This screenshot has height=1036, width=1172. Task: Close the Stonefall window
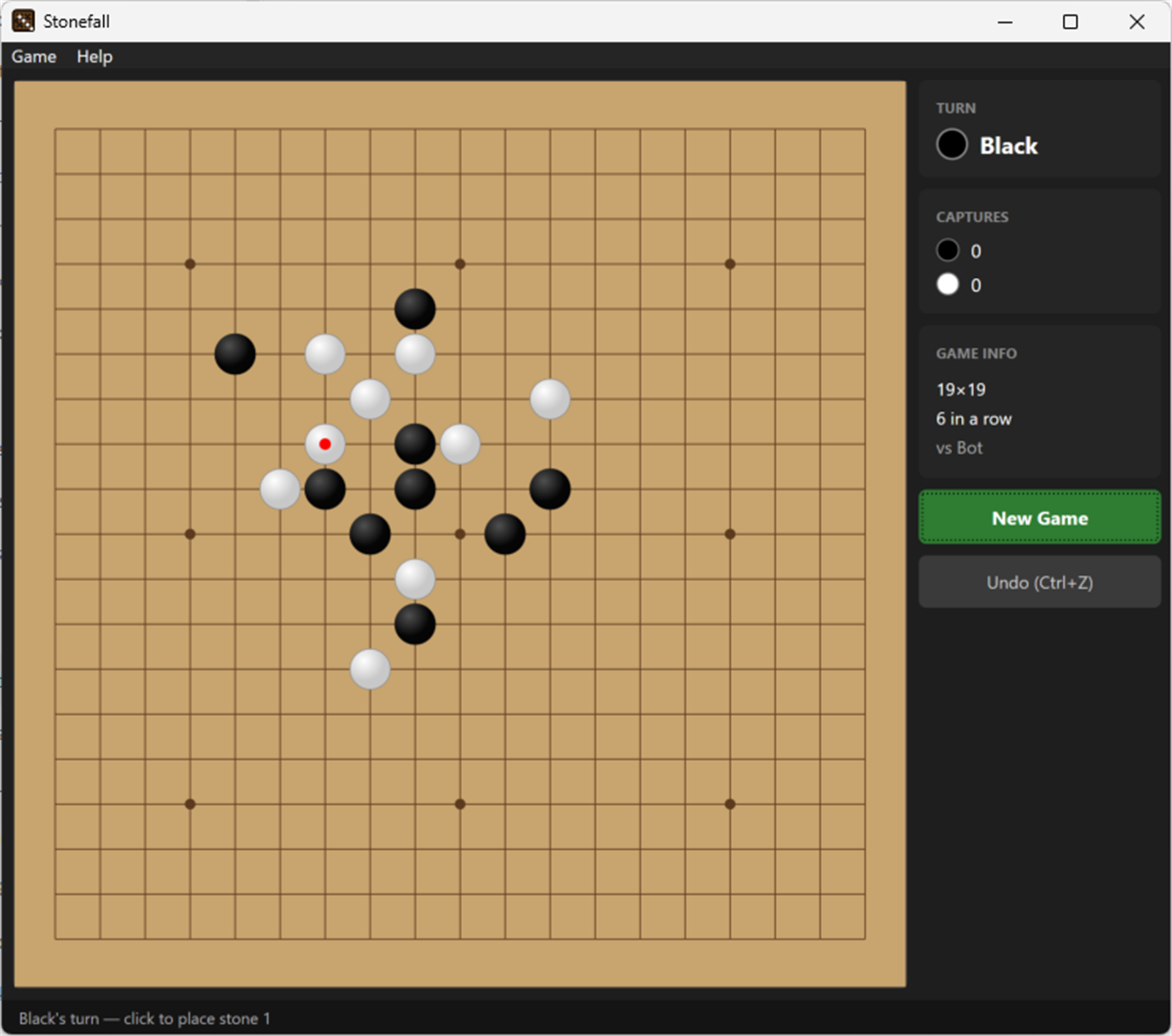[1137, 22]
